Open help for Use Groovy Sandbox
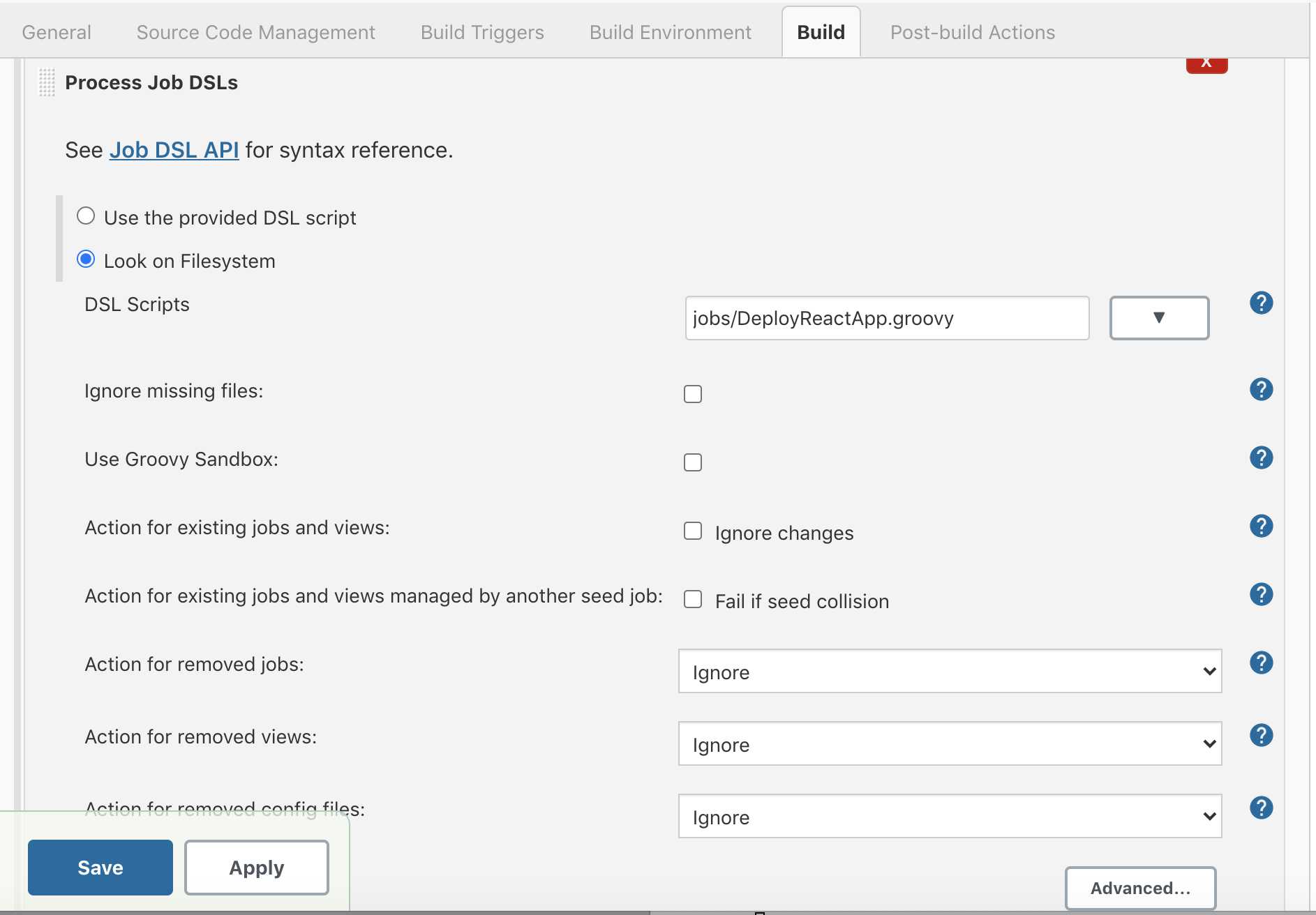Image resolution: width=1316 pixels, height=915 pixels. (1261, 458)
